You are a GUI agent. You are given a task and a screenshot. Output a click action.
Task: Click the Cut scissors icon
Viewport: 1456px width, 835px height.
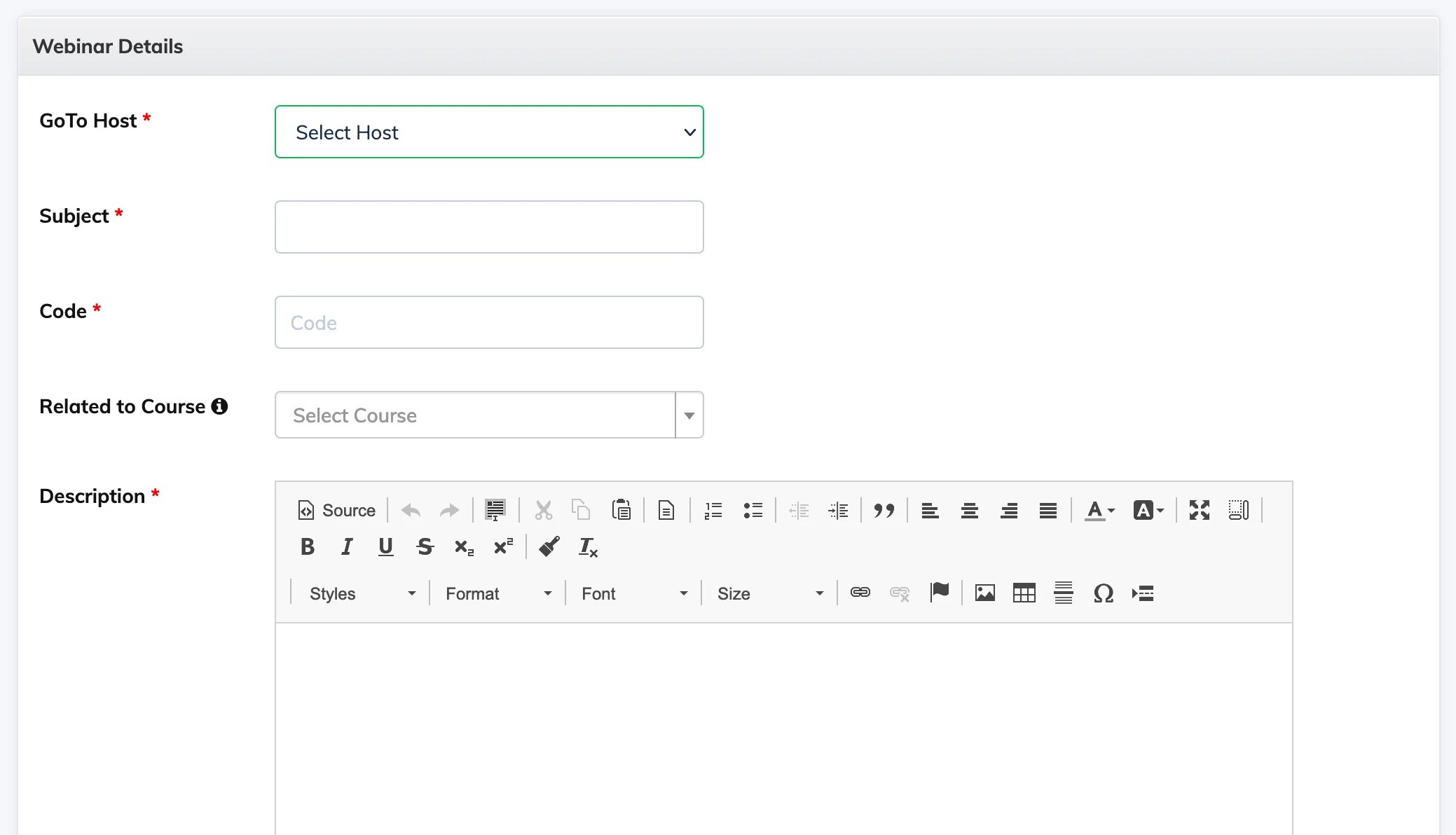tap(543, 511)
